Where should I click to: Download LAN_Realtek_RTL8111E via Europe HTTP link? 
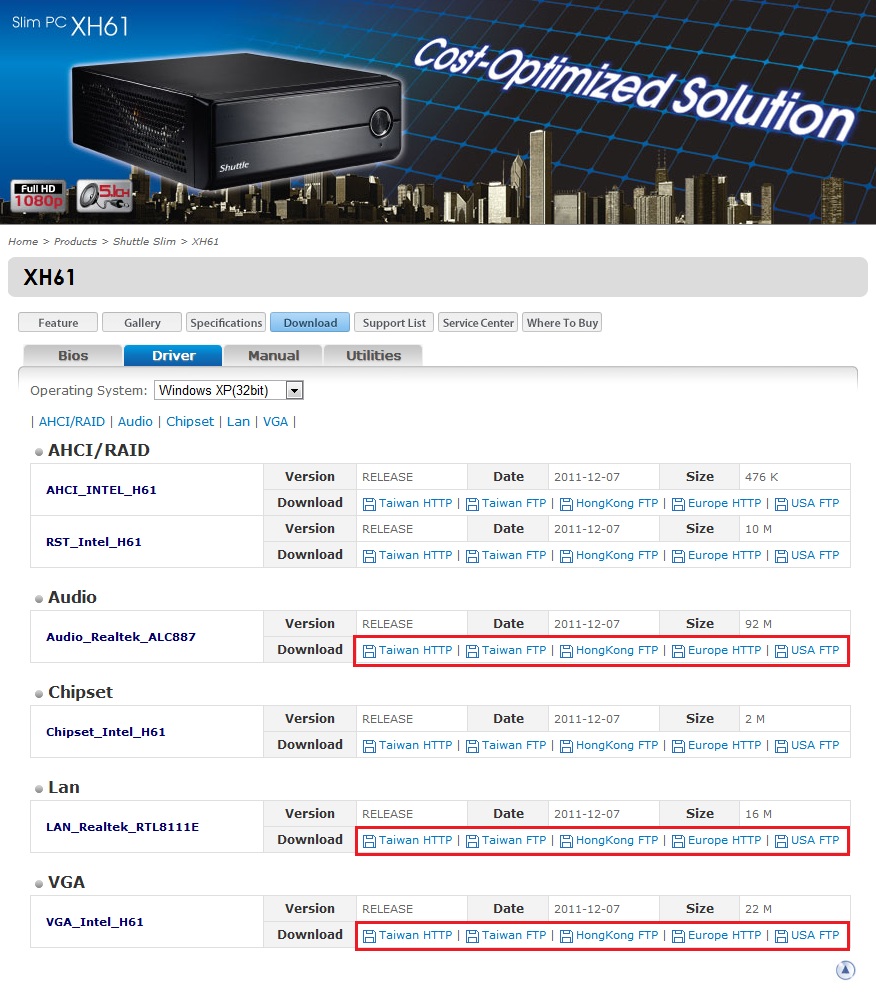725,840
